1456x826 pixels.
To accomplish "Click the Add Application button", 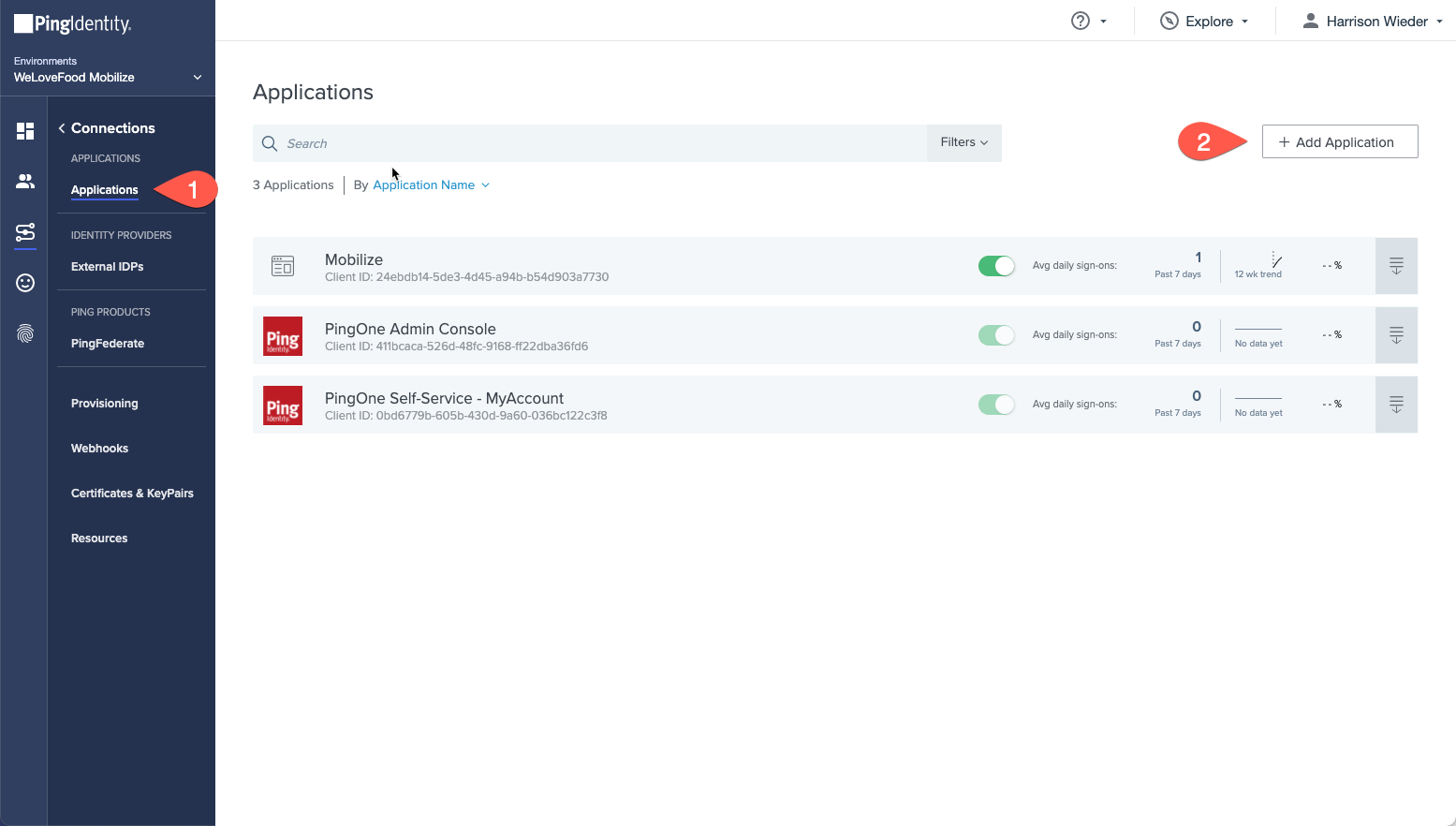I will tap(1340, 141).
